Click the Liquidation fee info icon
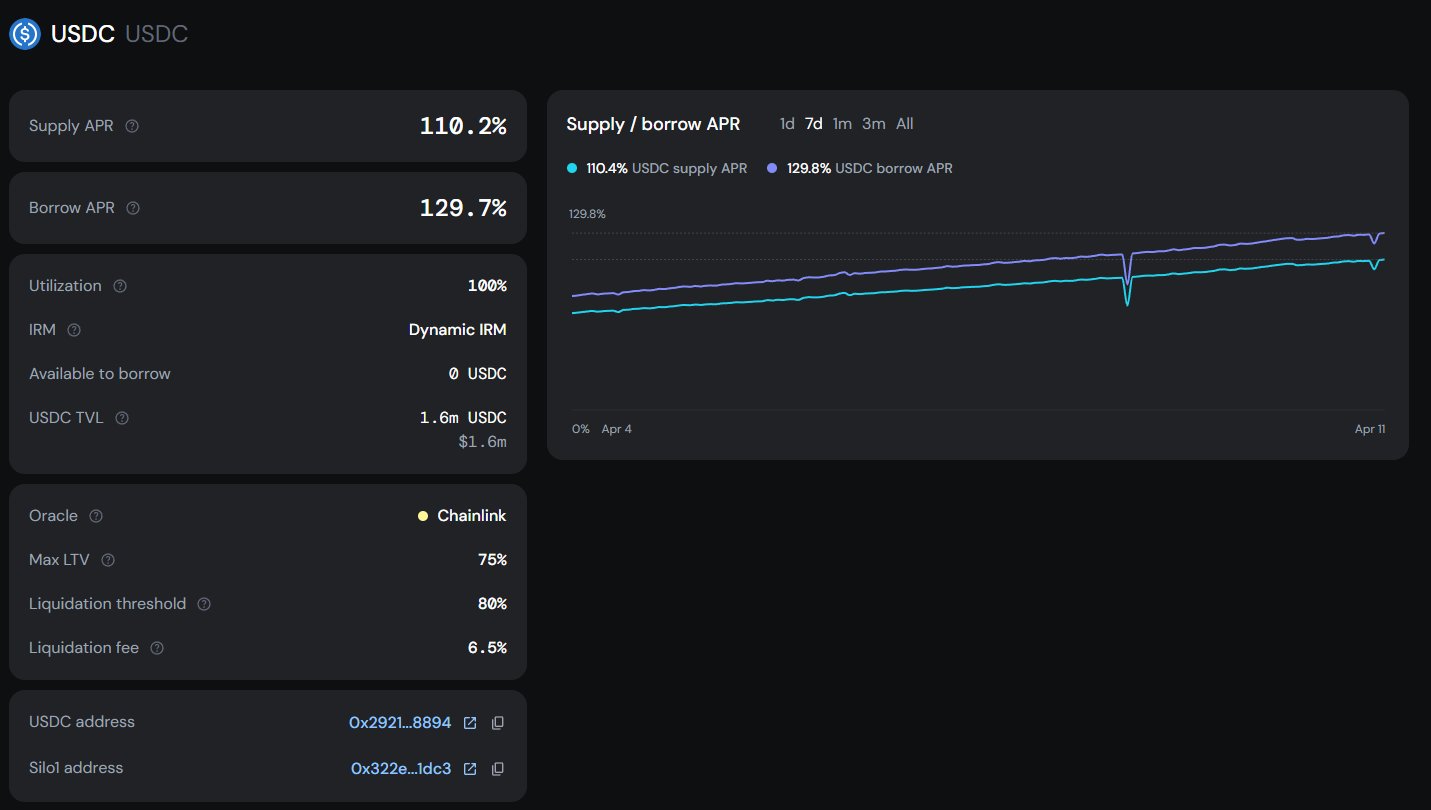This screenshot has height=810, width=1431. (x=157, y=648)
